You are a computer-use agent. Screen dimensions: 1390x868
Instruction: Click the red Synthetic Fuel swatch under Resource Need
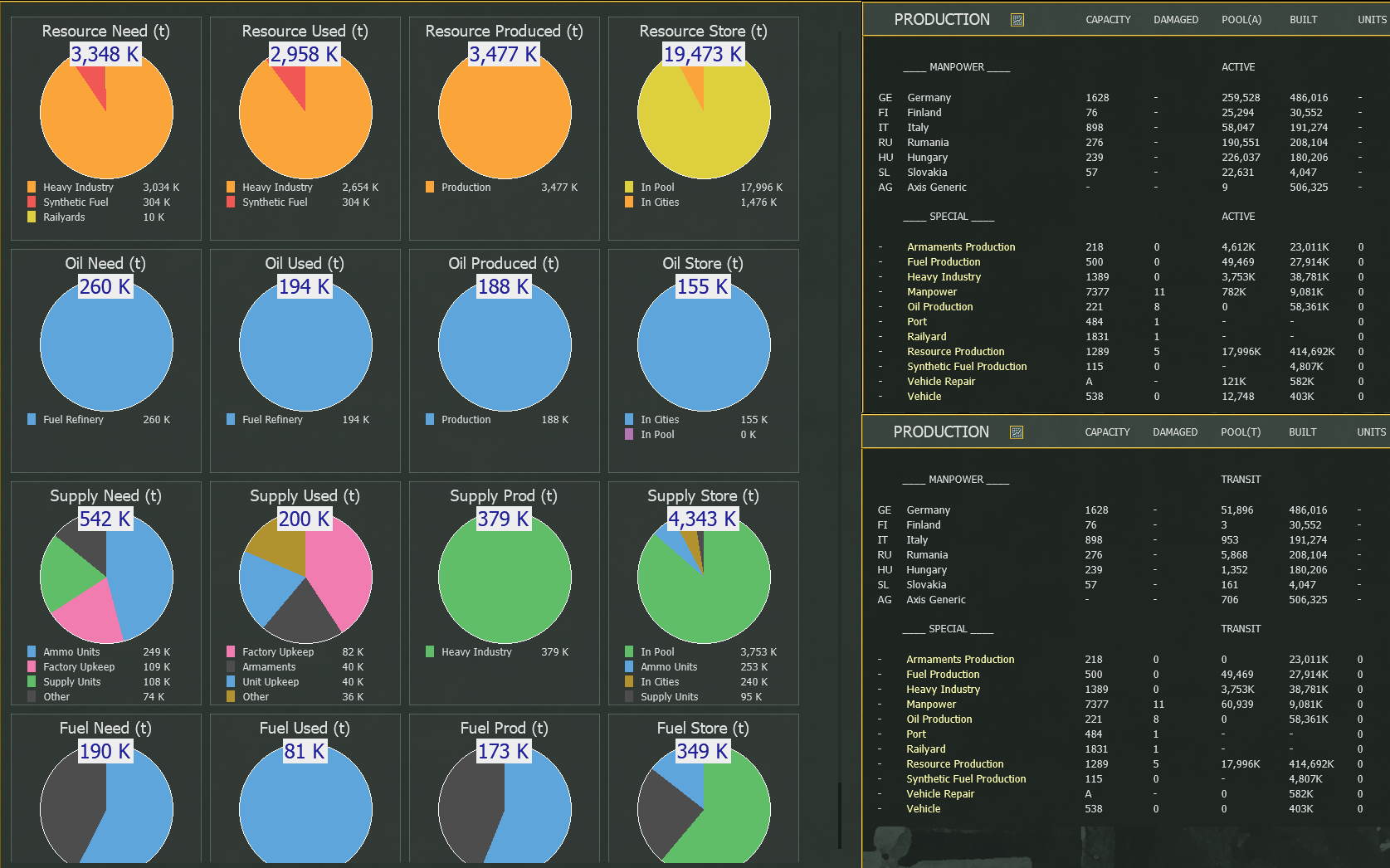tap(32, 202)
